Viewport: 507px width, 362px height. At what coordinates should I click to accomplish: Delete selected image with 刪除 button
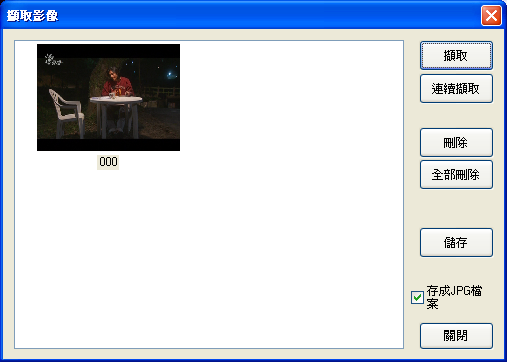456,142
